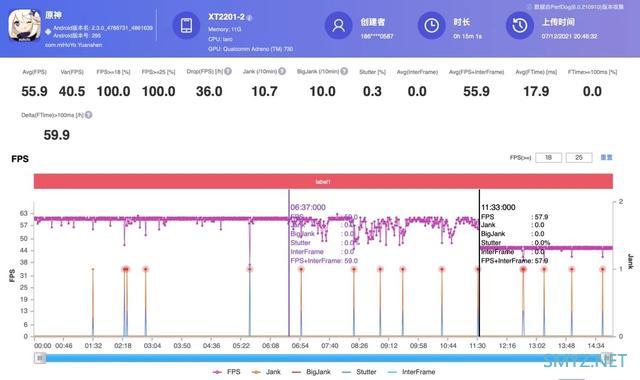Click the Delta(FTime) value 59.9

57,135
